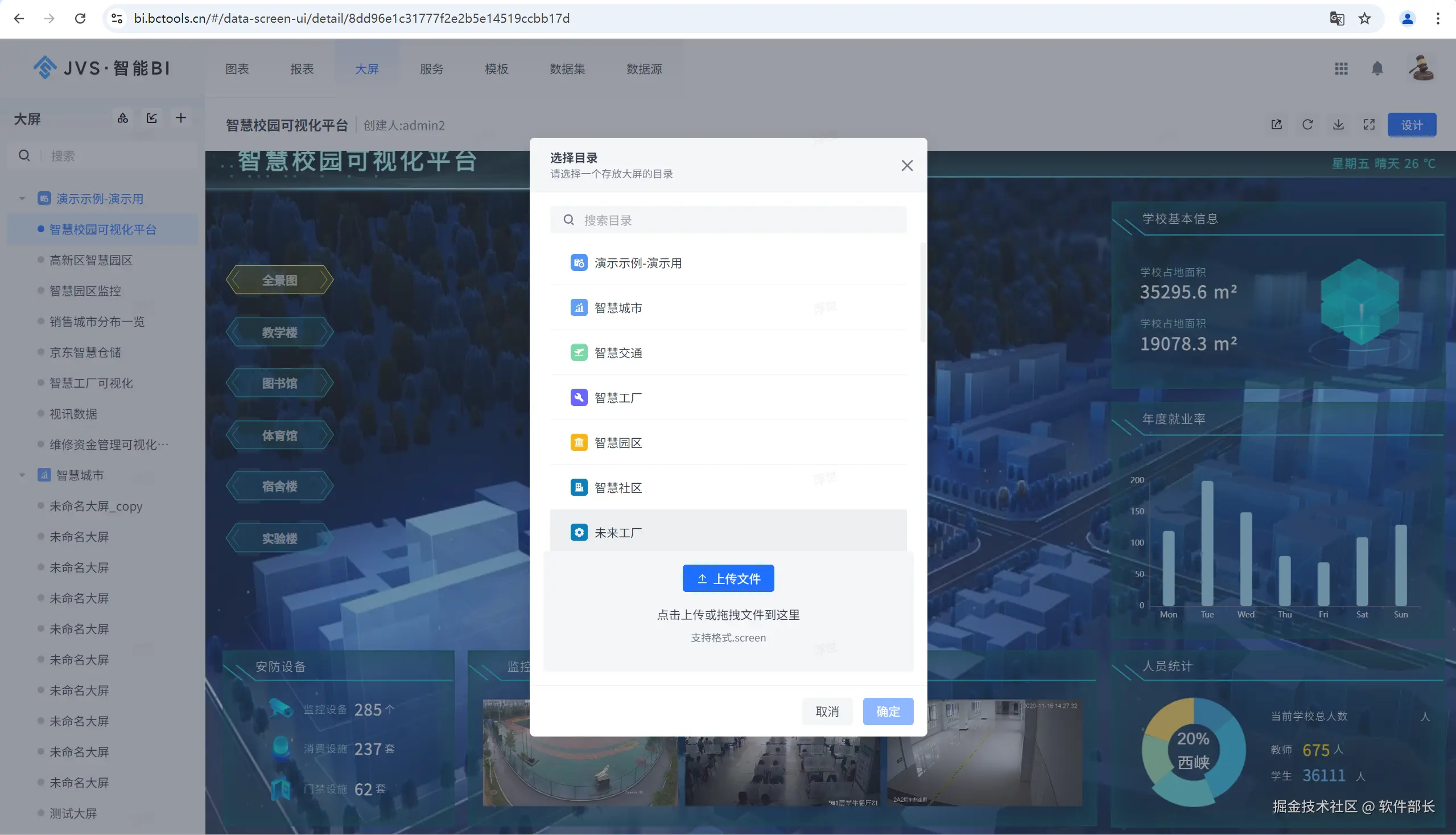The image size is (1456, 835).
Task: Click the 取消 button
Action: (x=827, y=711)
